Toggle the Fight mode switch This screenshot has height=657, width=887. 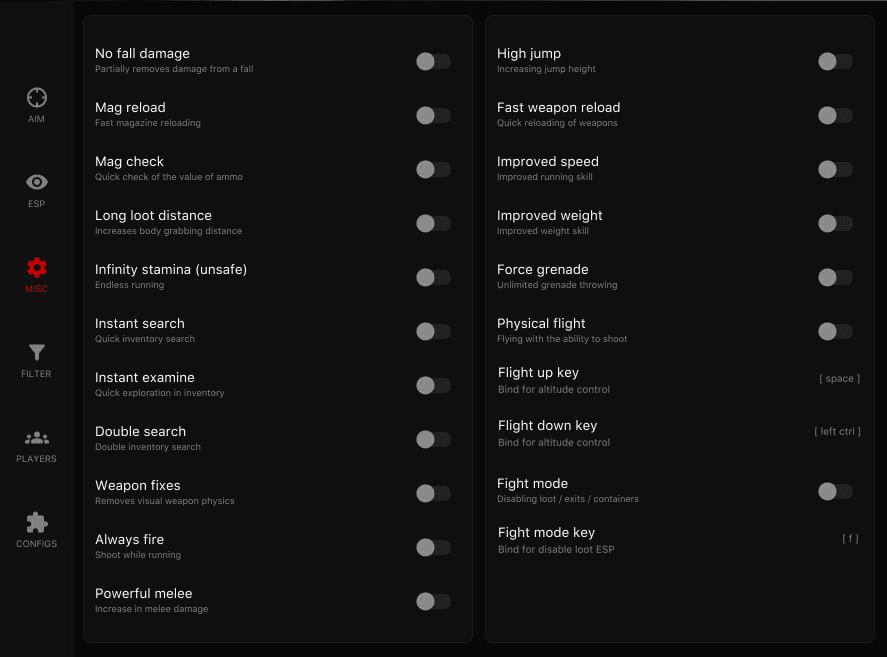tap(835, 491)
